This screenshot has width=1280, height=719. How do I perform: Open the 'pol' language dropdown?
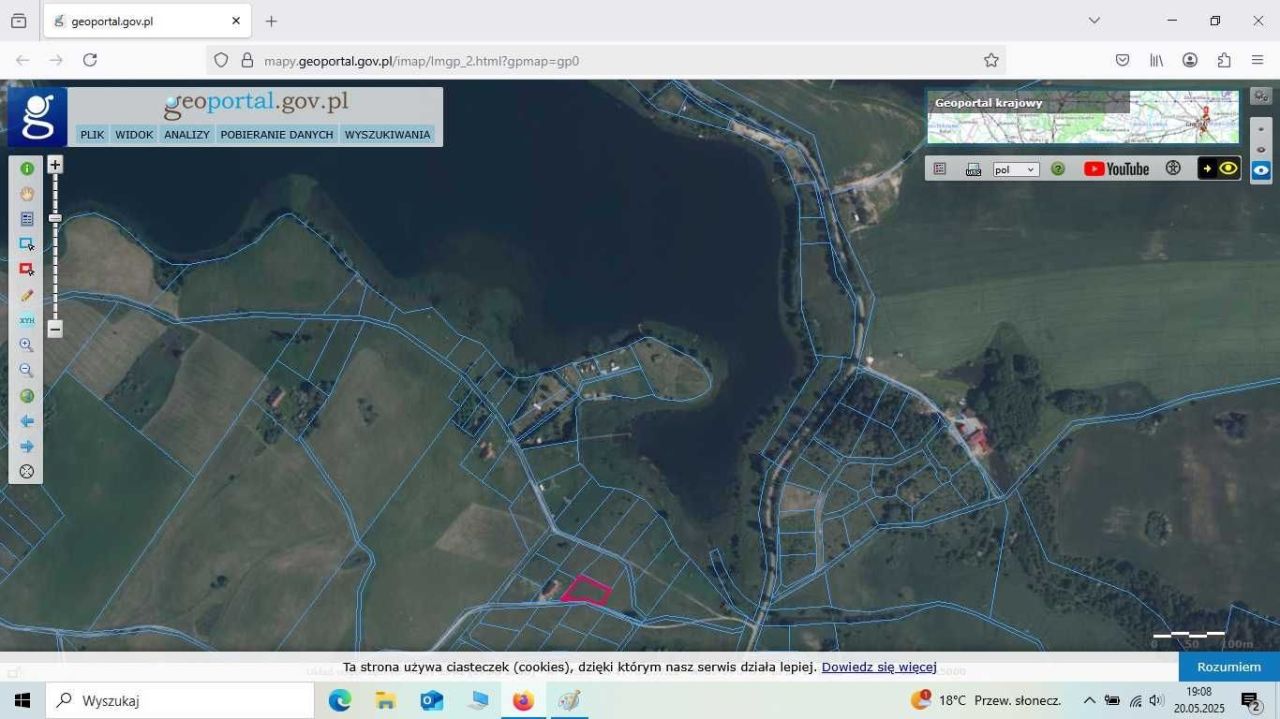pos(1016,170)
